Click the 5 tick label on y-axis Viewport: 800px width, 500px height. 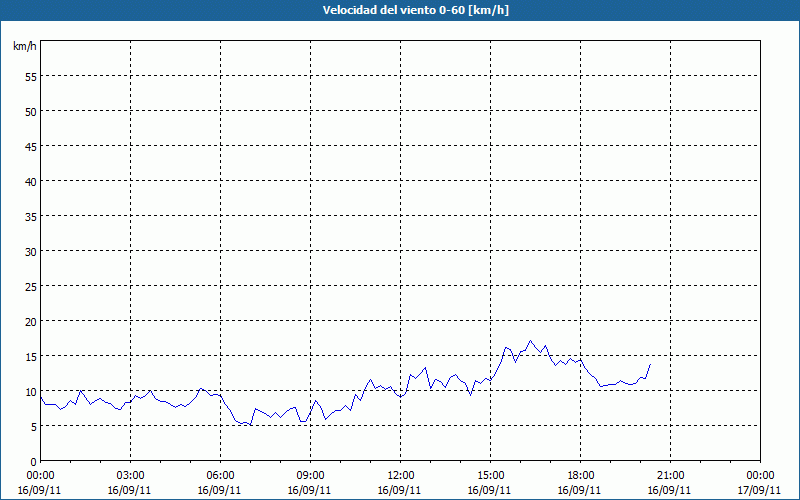point(33,426)
